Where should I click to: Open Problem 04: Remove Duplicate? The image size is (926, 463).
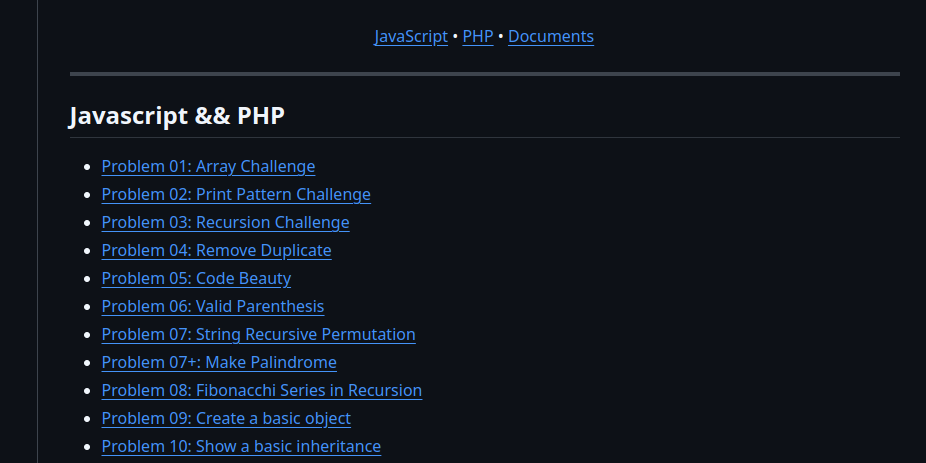coord(216,250)
